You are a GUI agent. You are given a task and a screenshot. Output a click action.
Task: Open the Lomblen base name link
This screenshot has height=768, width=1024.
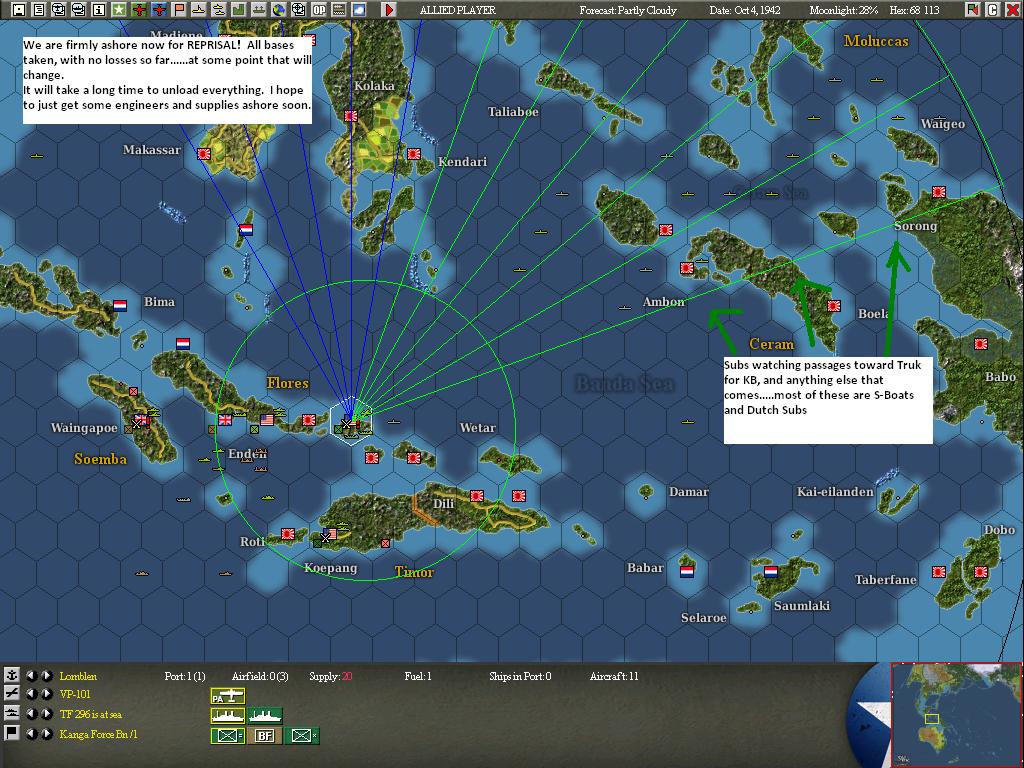[x=78, y=676]
